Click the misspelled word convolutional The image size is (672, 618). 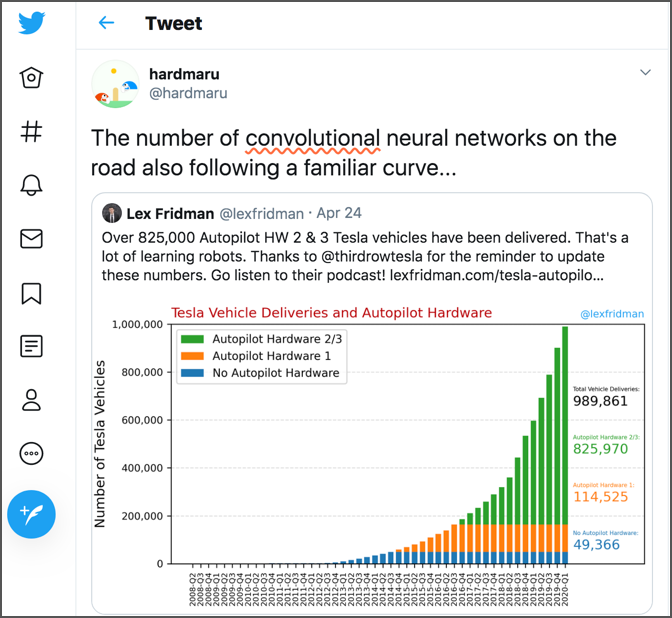pos(313,138)
